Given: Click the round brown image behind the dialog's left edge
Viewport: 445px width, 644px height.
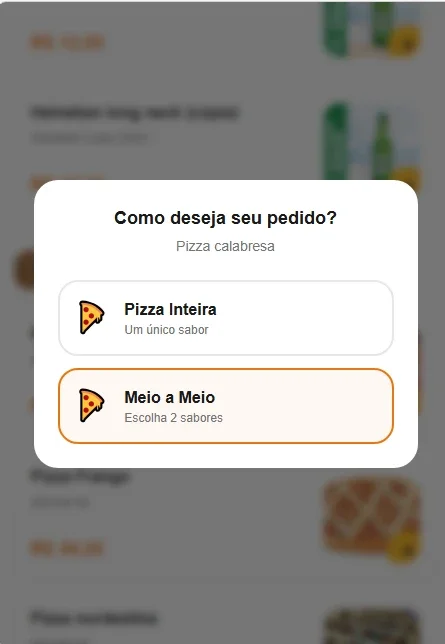Looking at the screenshot, I should point(24,269).
